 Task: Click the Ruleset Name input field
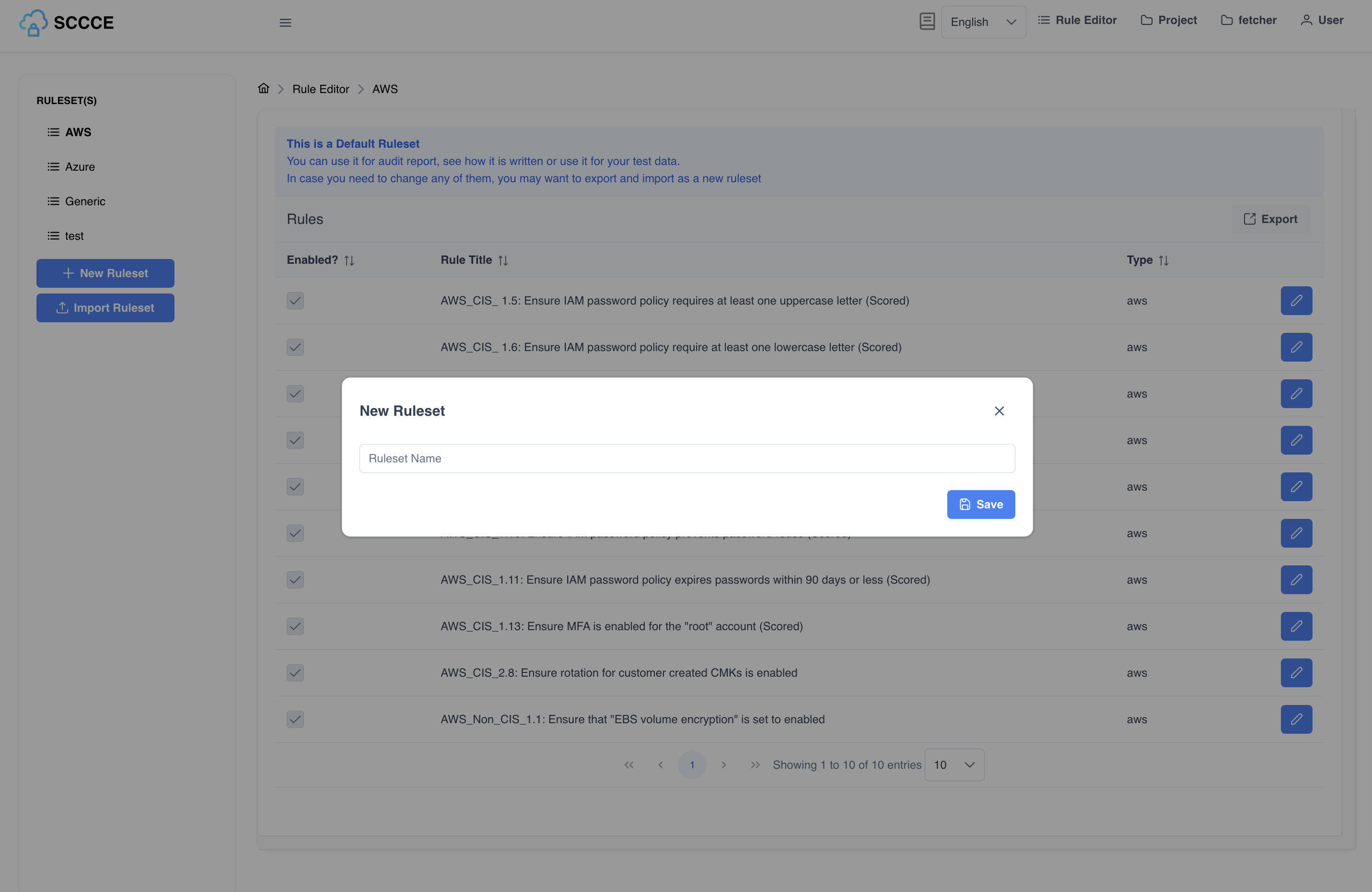[x=686, y=458]
